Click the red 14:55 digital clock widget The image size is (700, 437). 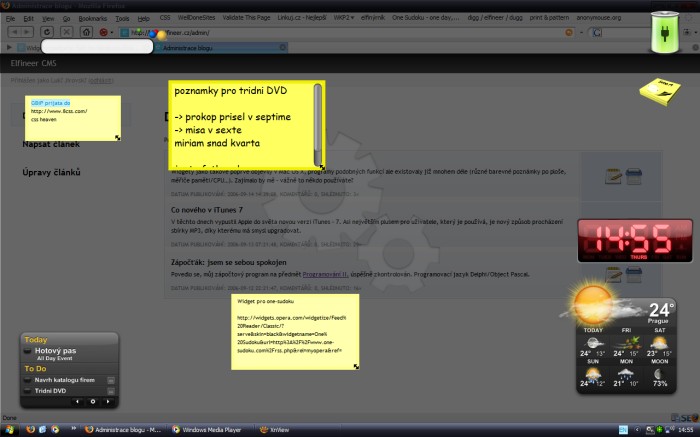tap(635, 241)
